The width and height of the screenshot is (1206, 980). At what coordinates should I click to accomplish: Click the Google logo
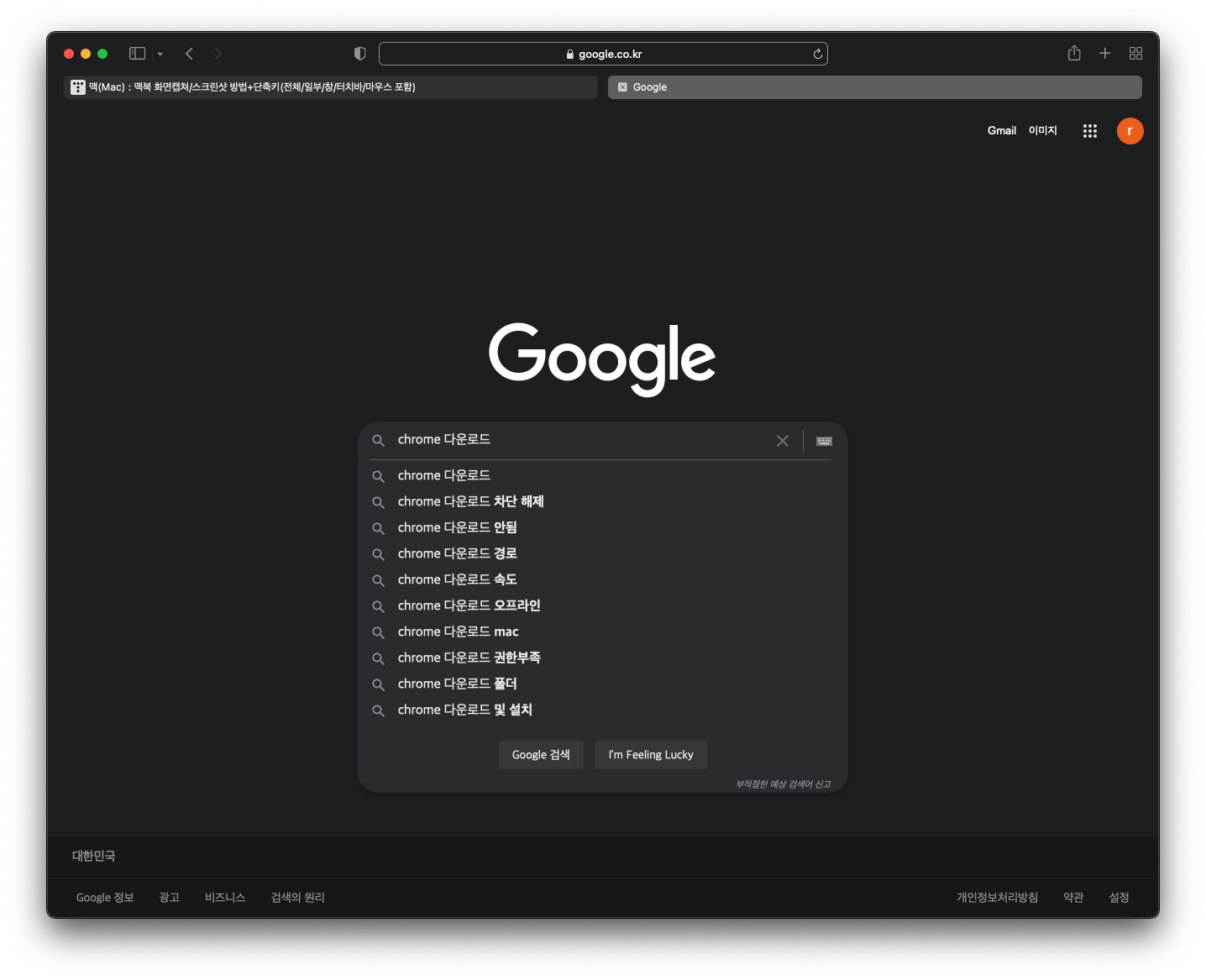pos(602,359)
